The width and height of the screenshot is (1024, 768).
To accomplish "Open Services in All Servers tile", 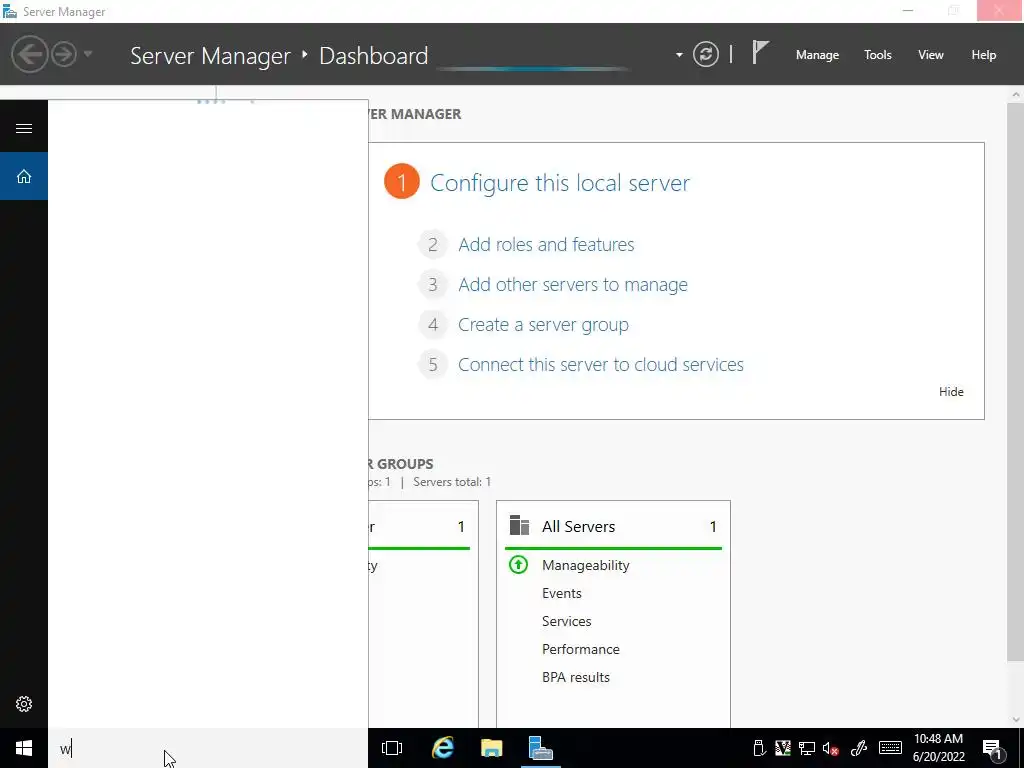I will [x=566, y=622].
